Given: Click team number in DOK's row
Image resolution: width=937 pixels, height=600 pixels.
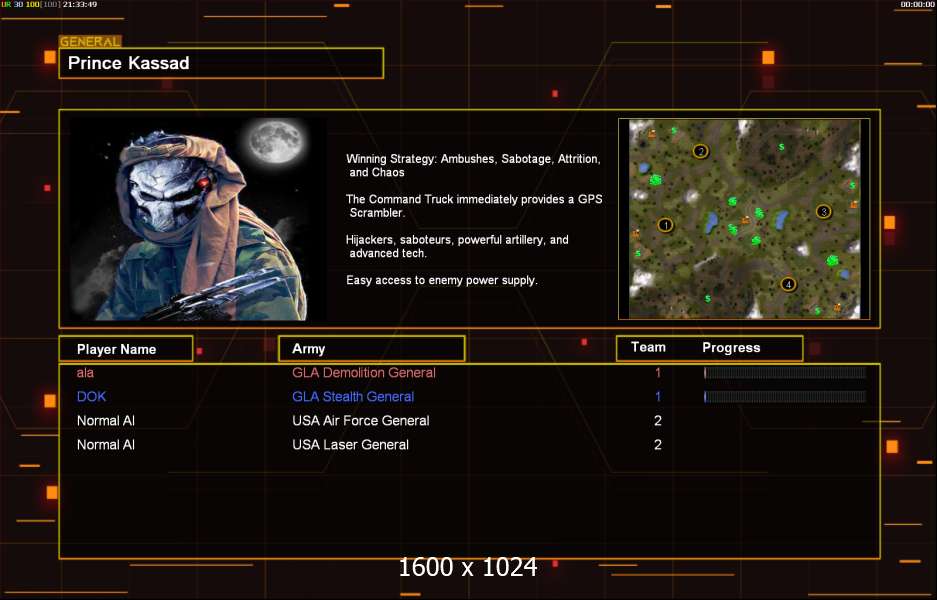Looking at the screenshot, I should coord(658,396).
